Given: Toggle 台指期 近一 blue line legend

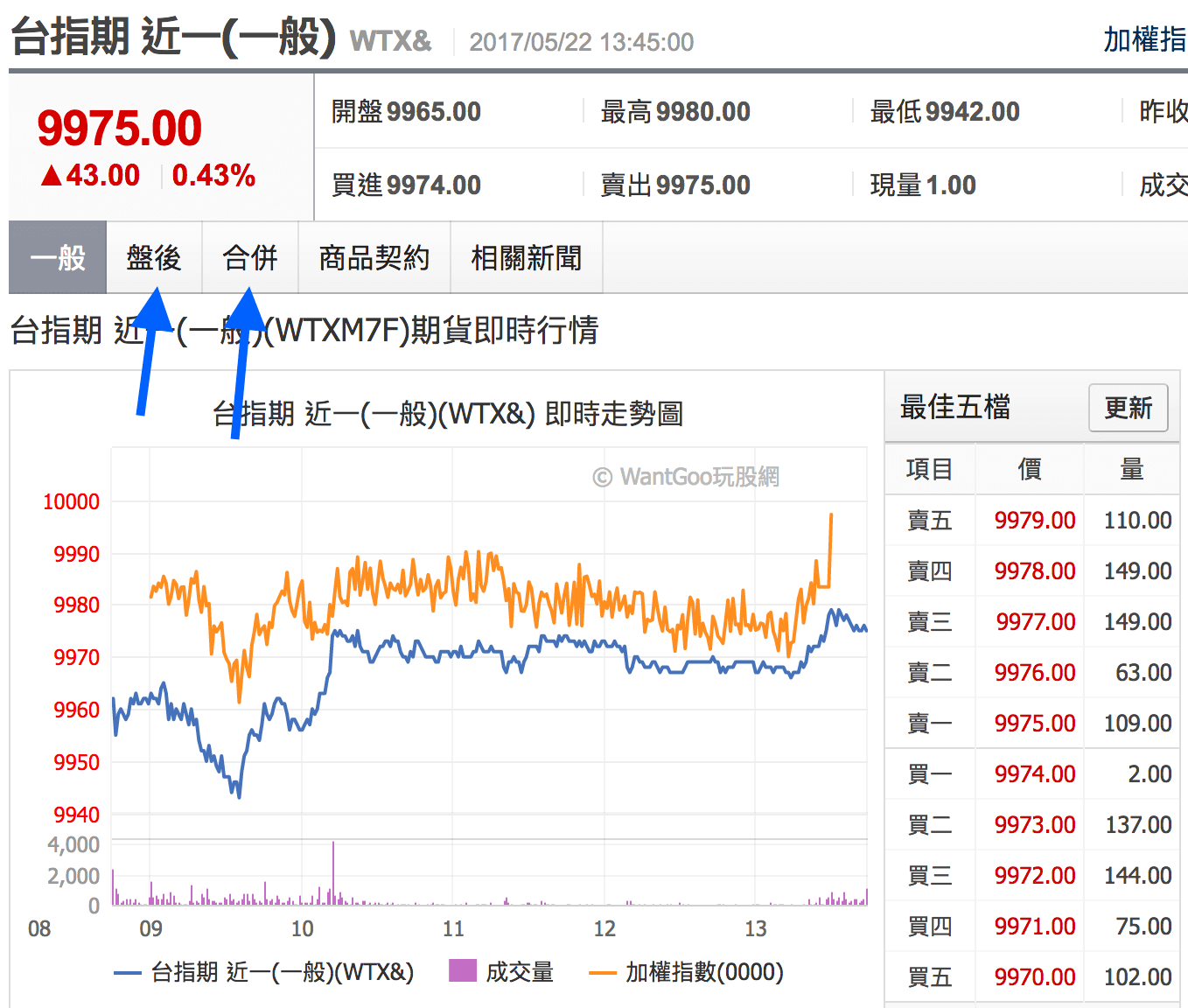Looking at the screenshot, I should 264,972.
